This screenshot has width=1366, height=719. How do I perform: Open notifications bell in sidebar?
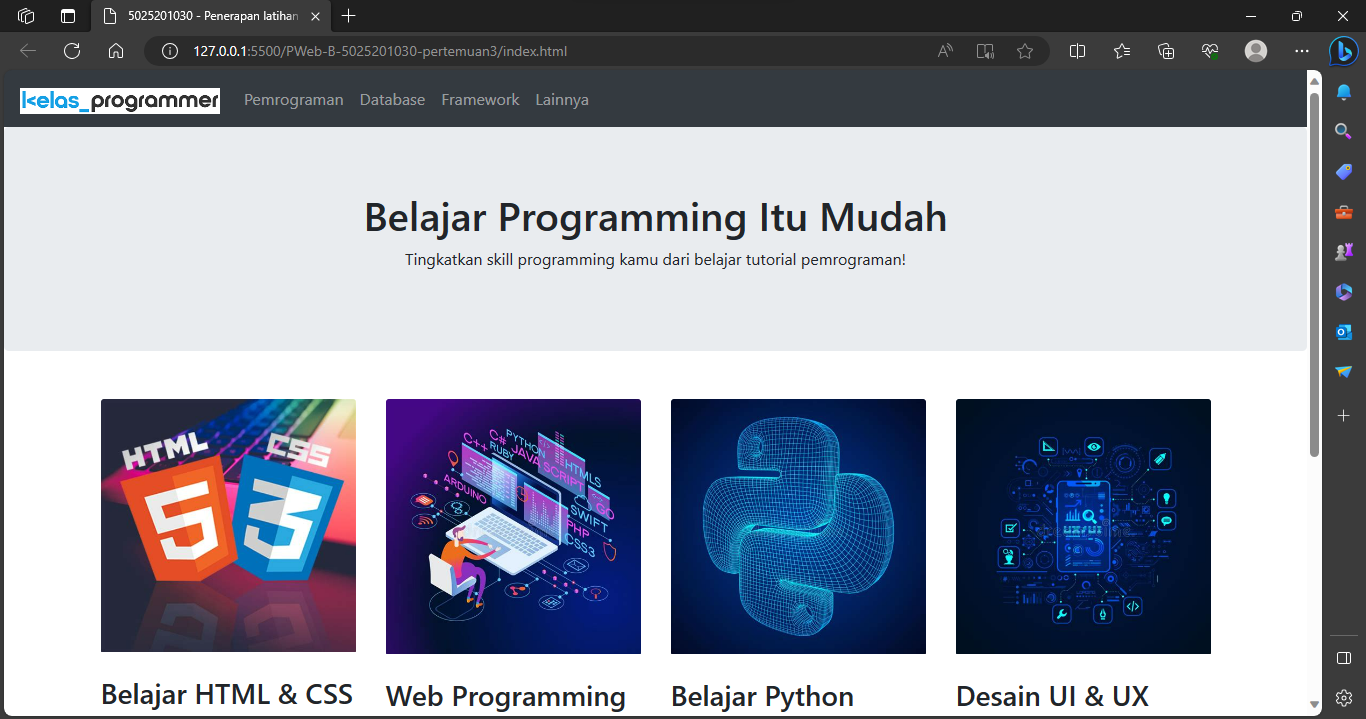coord(1344,92)
